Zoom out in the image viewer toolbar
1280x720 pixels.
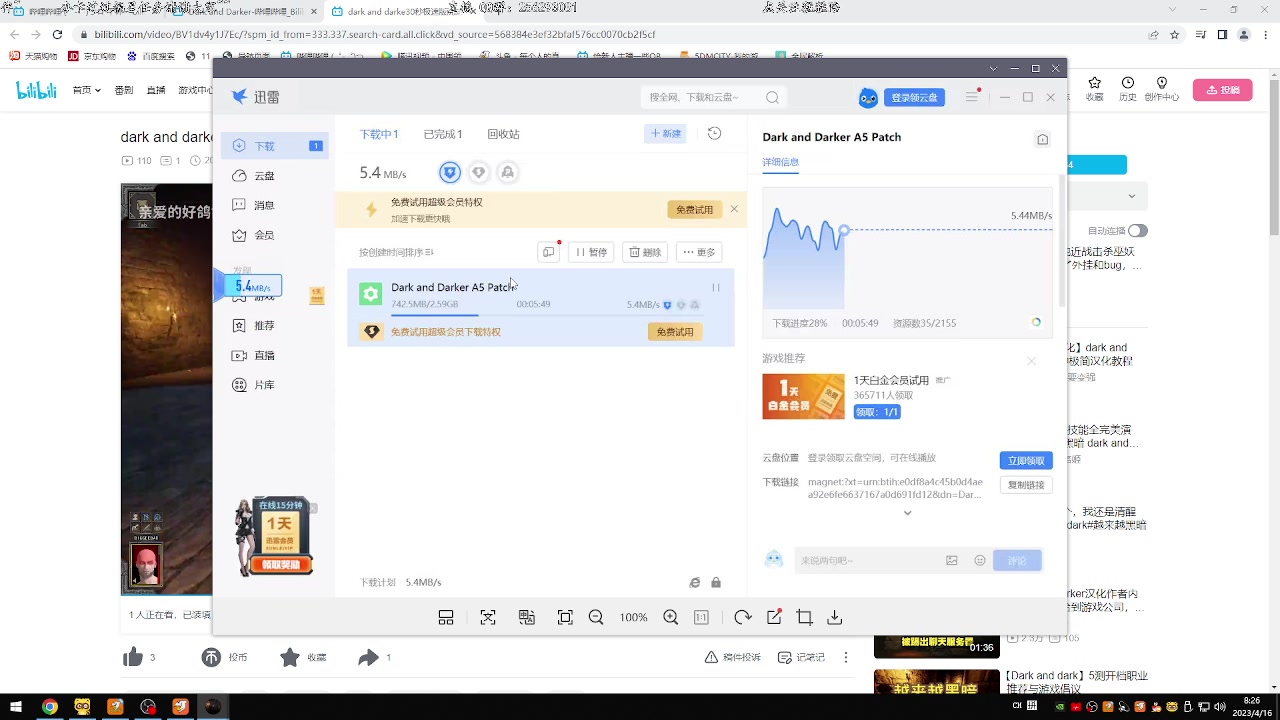596,618
